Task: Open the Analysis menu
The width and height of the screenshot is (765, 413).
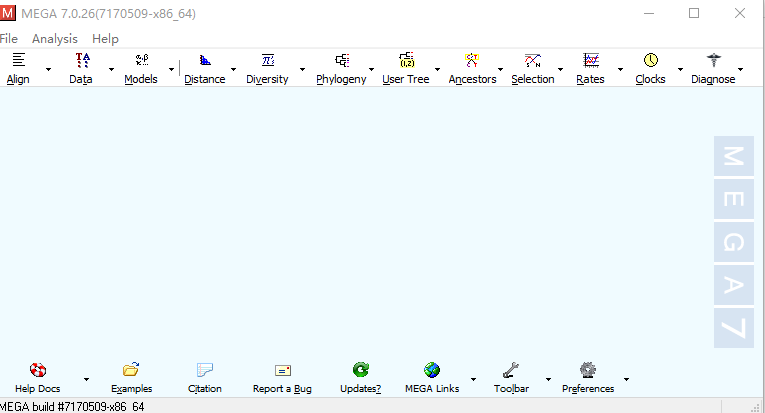Action: pos(55,39)
